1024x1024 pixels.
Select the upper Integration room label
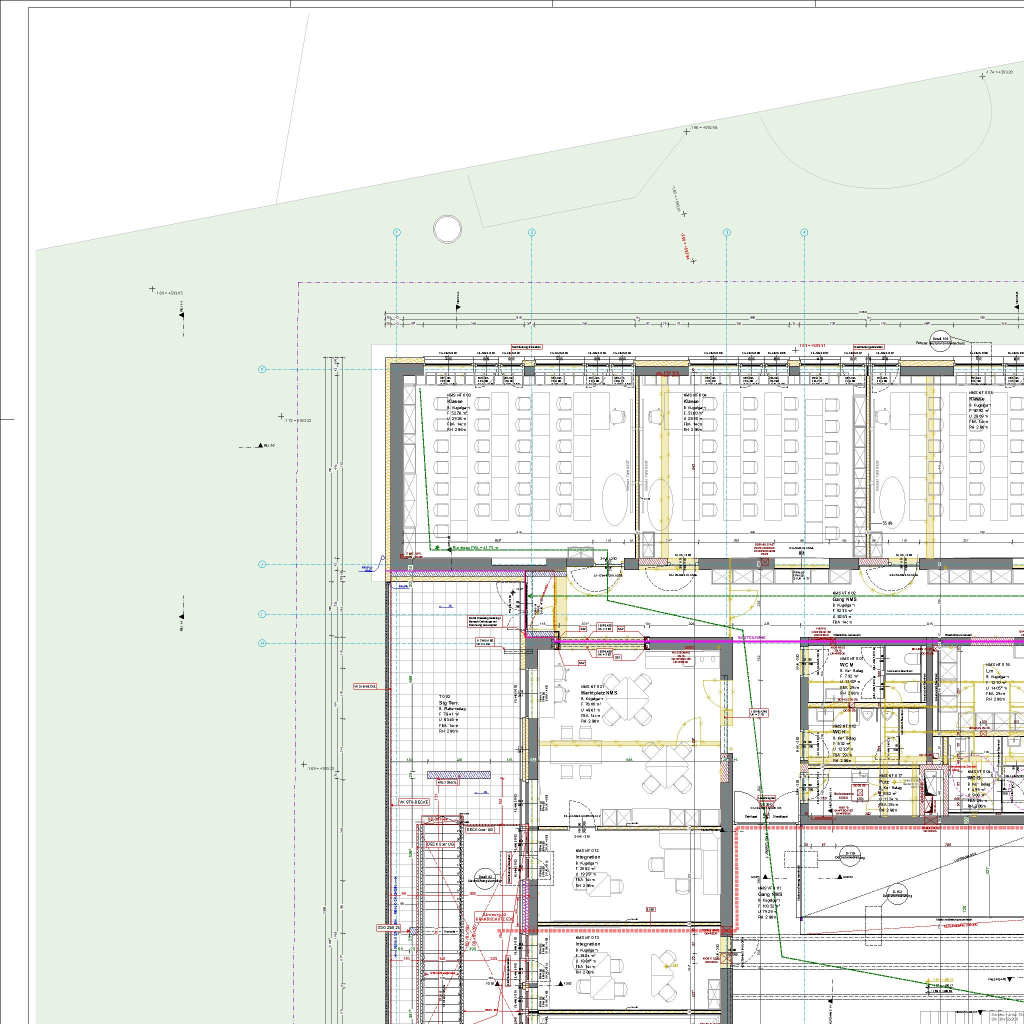click(588, 858)
